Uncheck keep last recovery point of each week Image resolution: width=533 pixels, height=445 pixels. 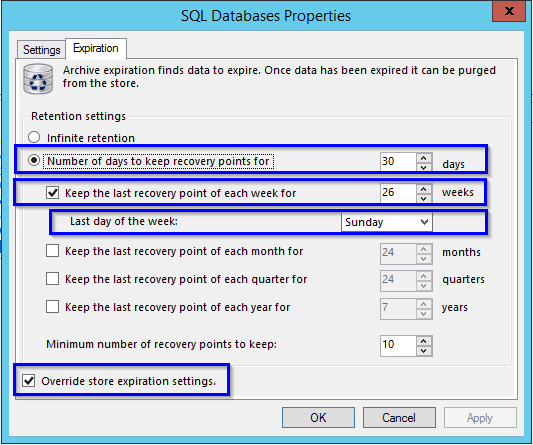pyautogui.click(x=52, y=192)
